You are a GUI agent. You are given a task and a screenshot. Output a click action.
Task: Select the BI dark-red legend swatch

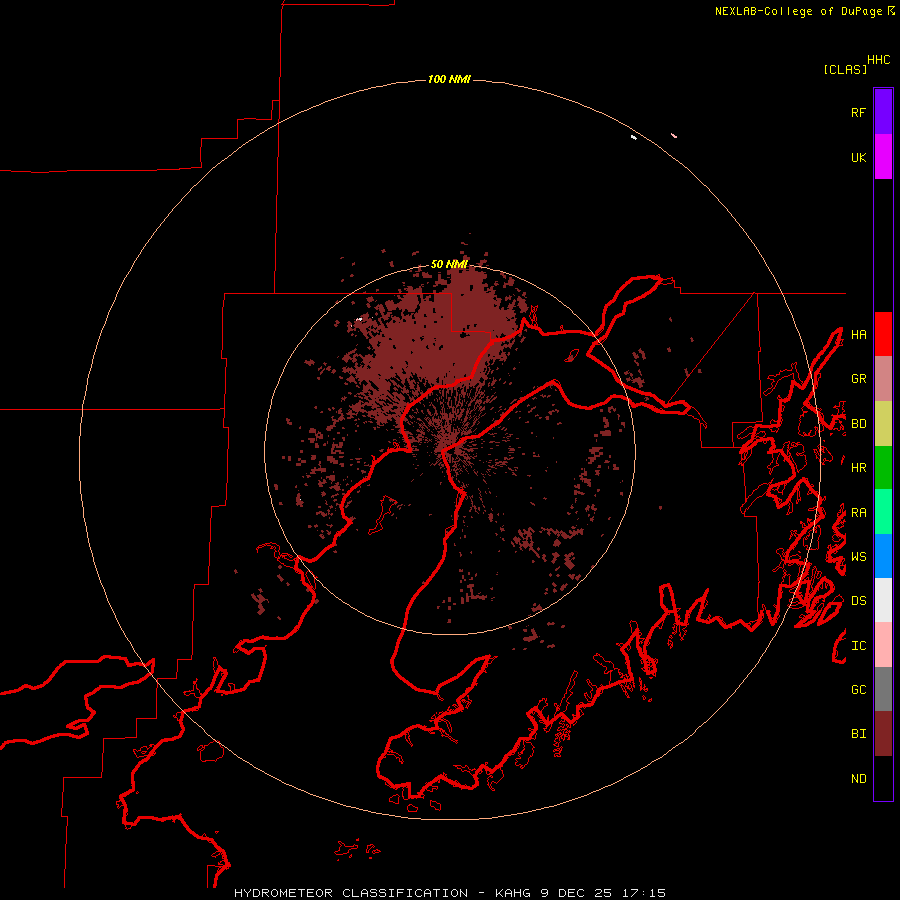[883, 734]
